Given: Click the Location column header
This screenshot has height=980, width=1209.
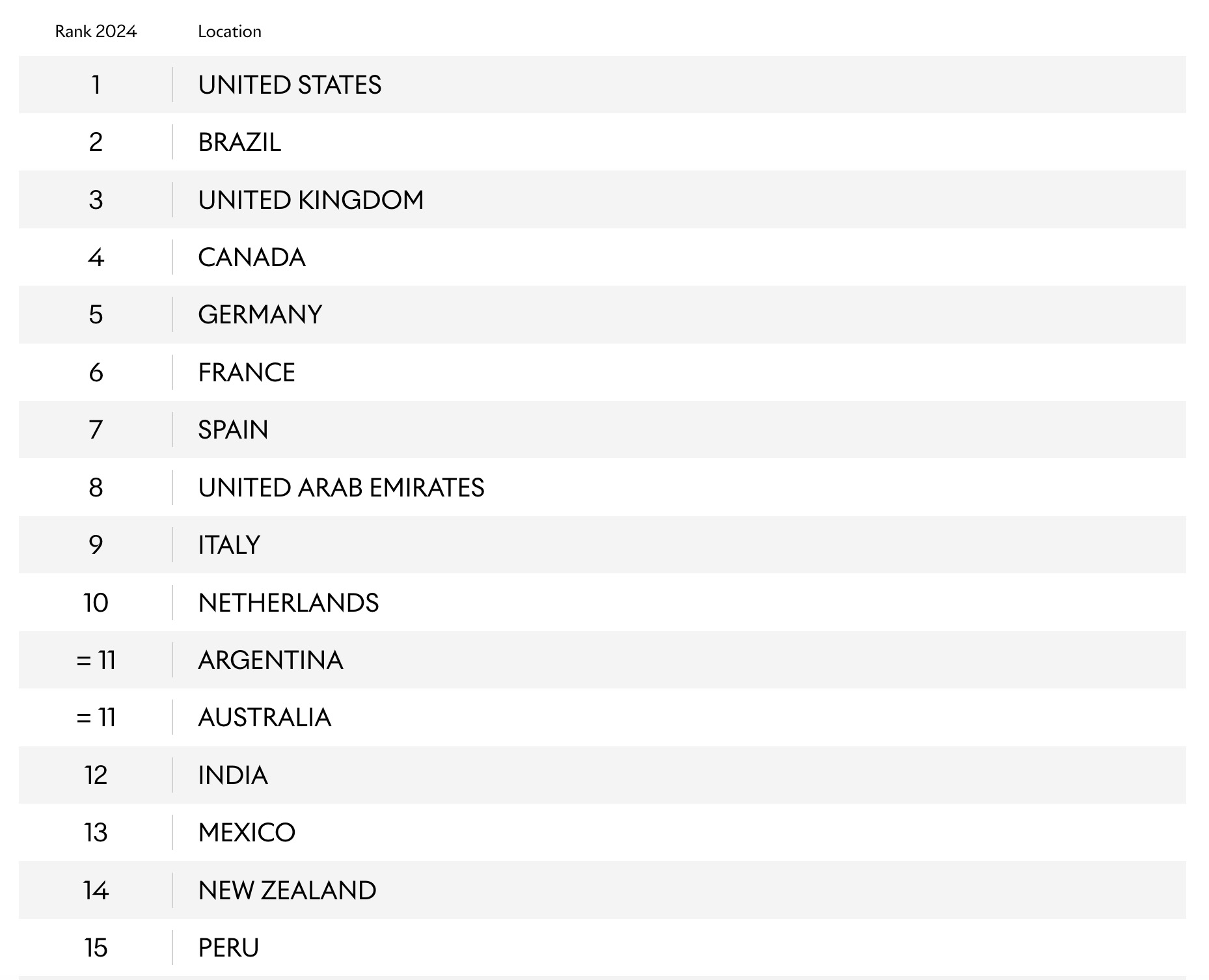Looking at the screenshot, I should click(229, 31).
